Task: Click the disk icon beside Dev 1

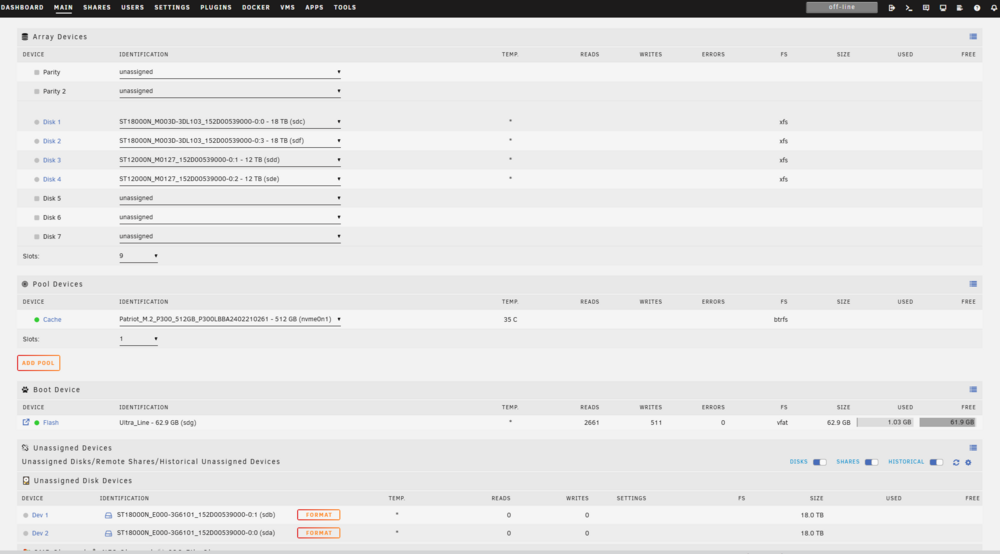Action: (108, 515)
